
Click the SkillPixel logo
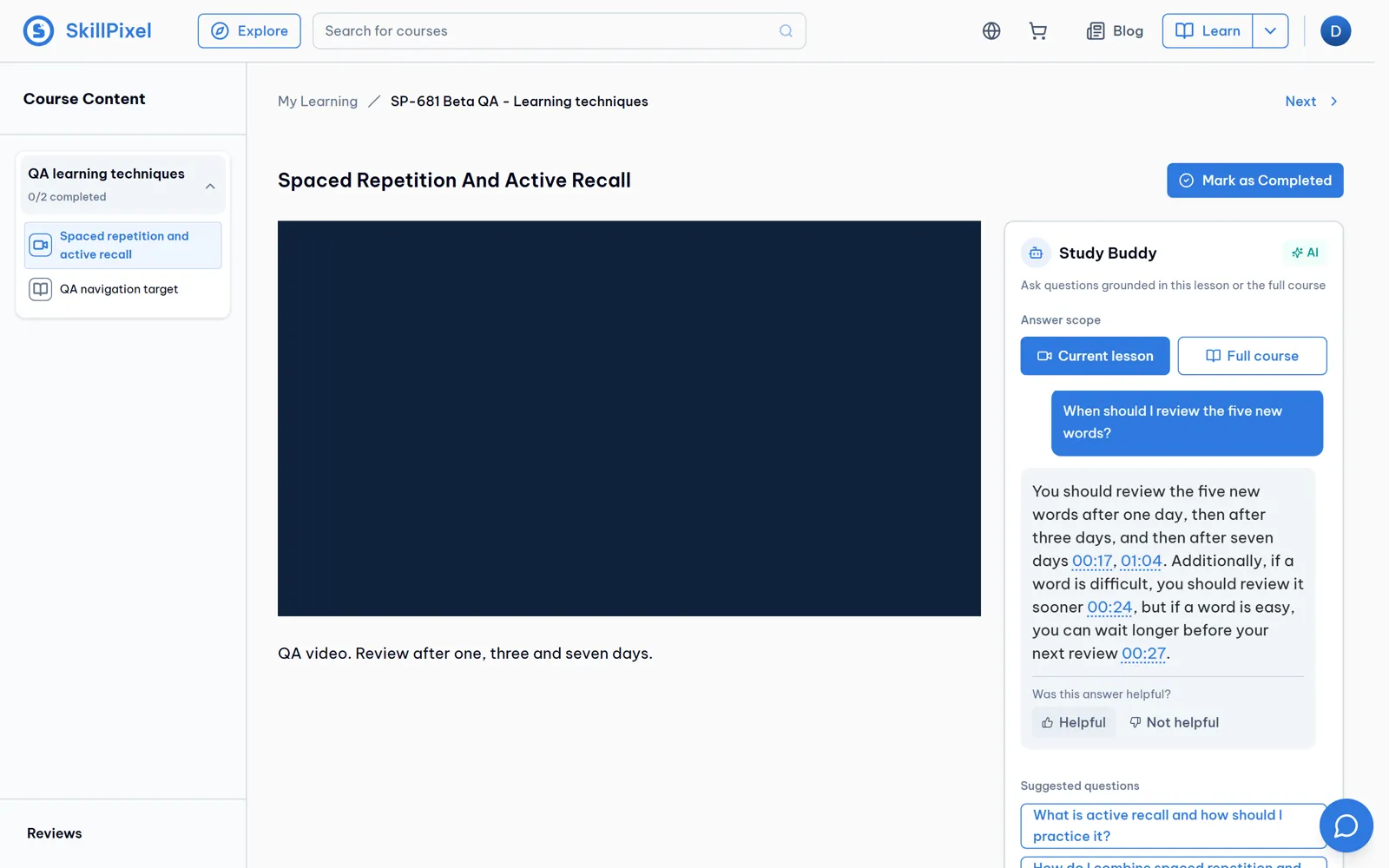(87, 31)
